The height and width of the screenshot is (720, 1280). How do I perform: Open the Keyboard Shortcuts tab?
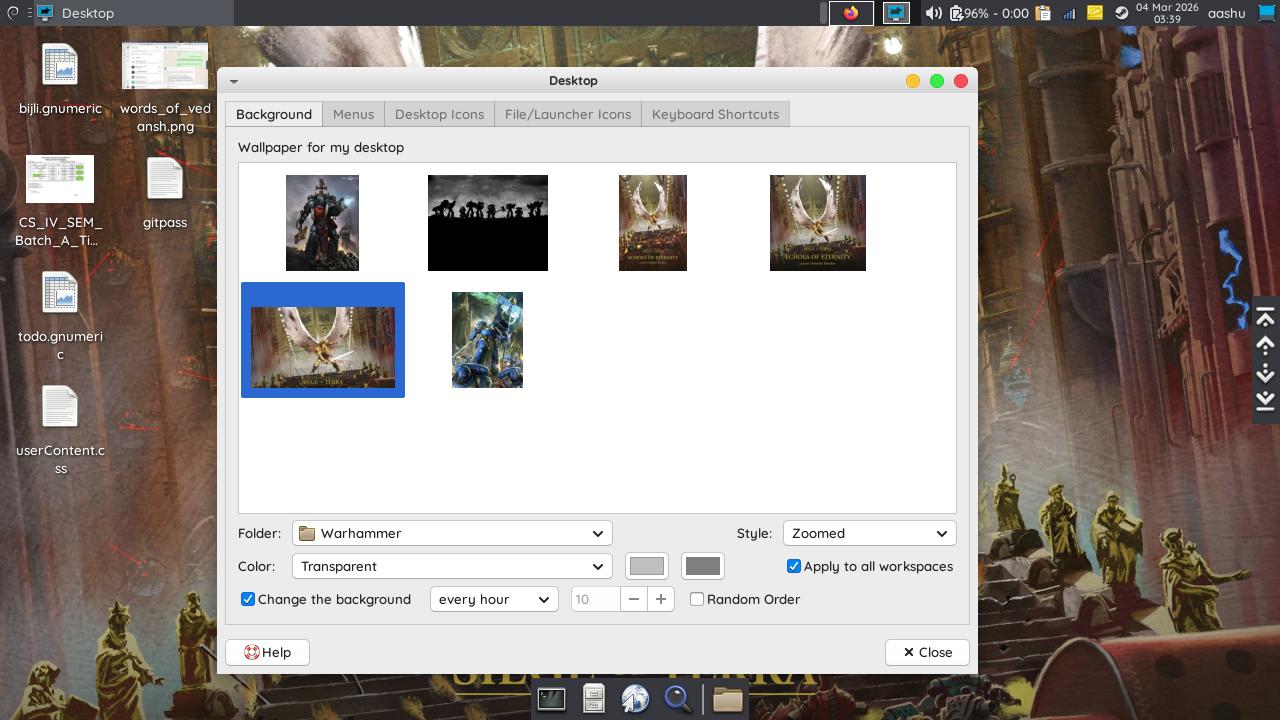(x=715, y=114)
